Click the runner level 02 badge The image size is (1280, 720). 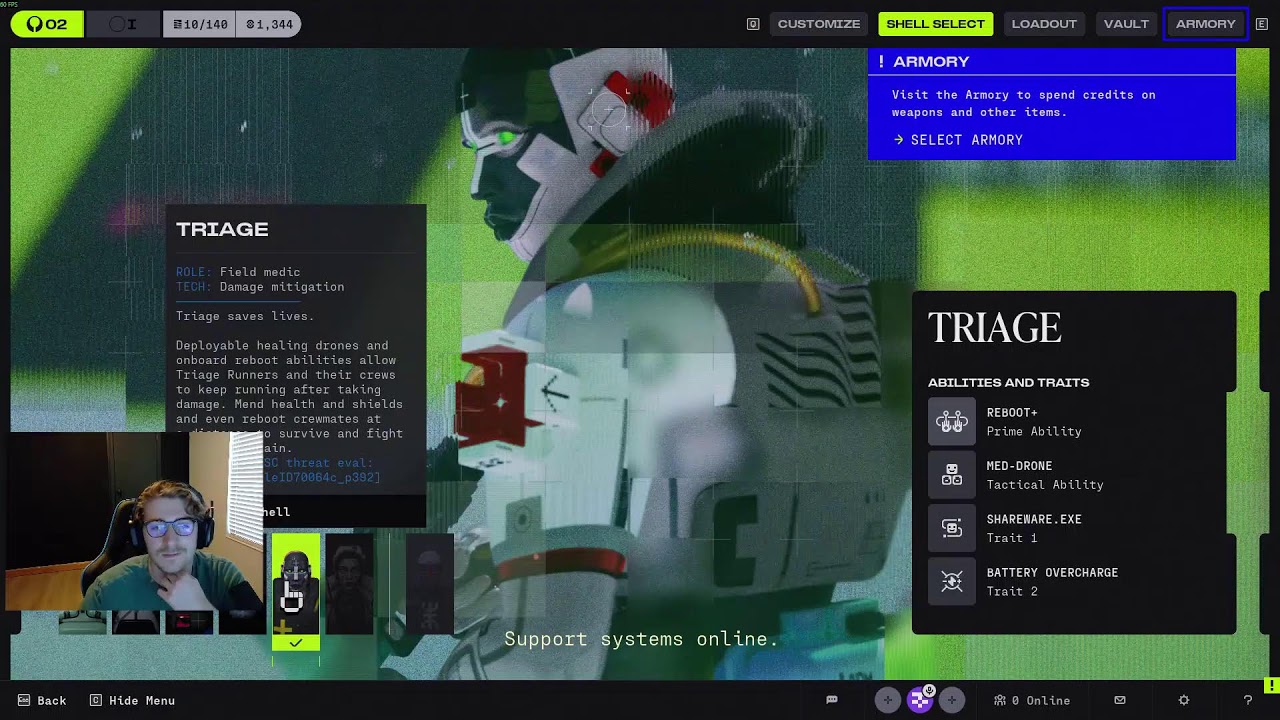(x=47, y=24)
